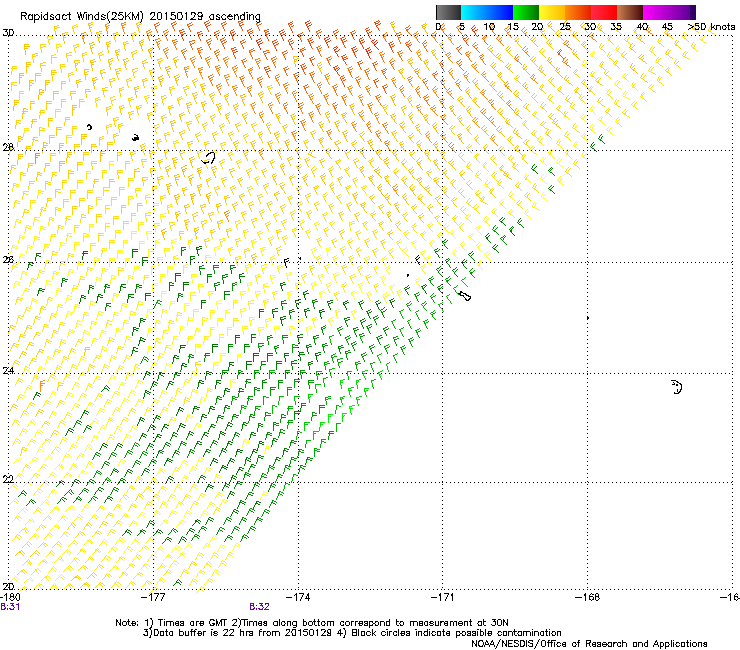
Task: Click the island outline east of -168 below 24N
Action: click(x=676, y=387)
